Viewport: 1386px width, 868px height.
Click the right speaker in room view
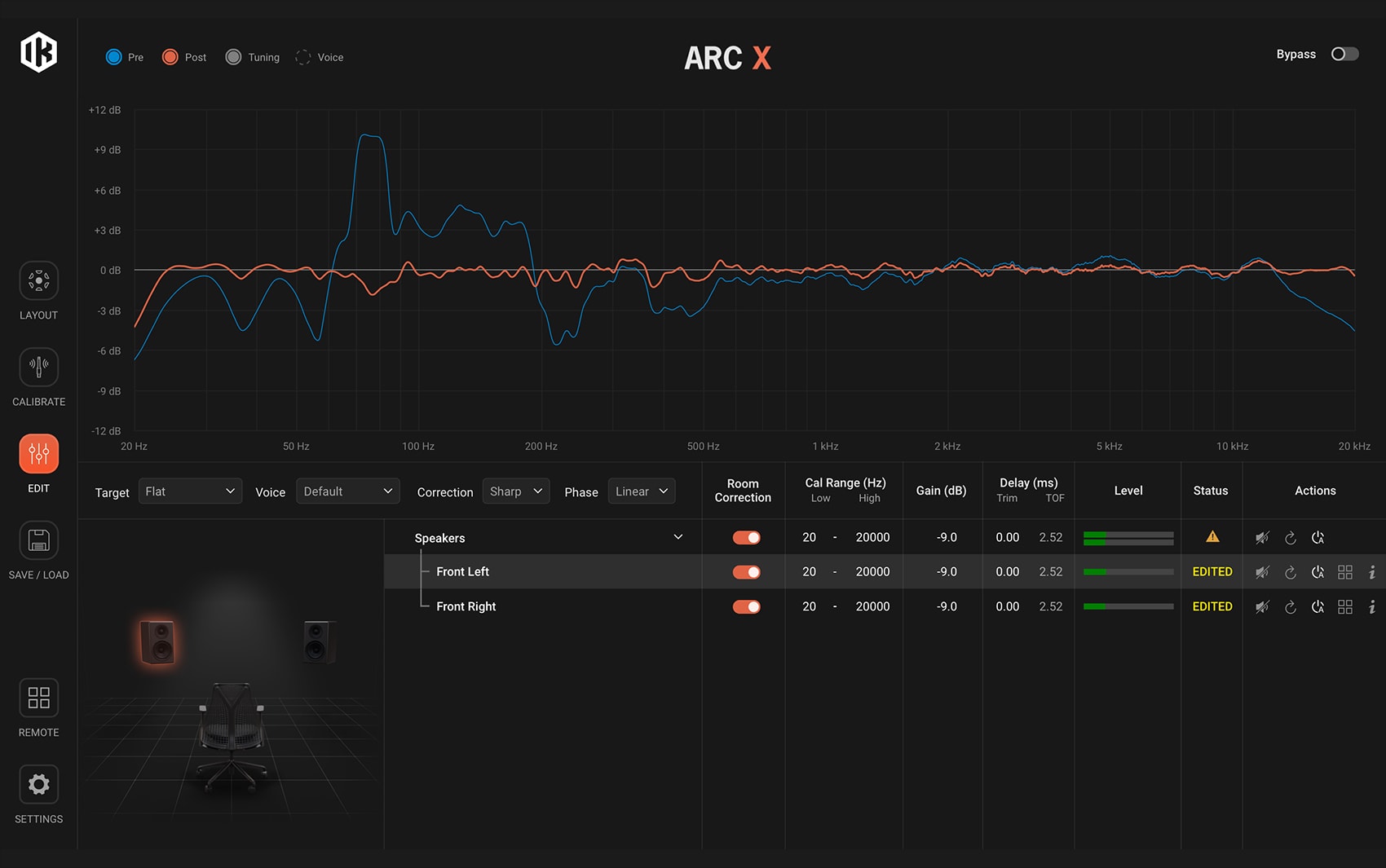click(x=319, y=641)
